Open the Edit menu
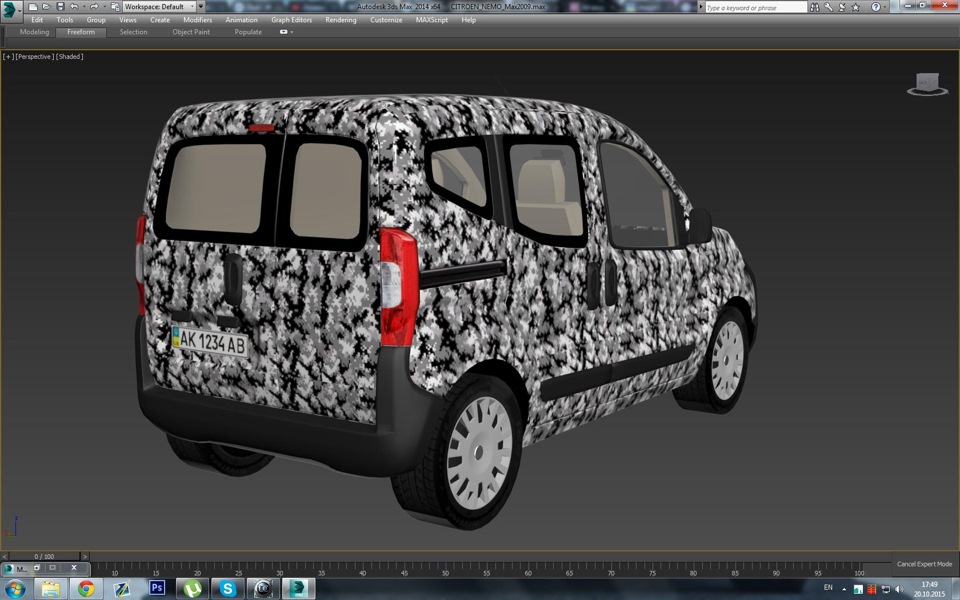Image resolution: width=960 pixels, height=600 pixels. (37, 20)
